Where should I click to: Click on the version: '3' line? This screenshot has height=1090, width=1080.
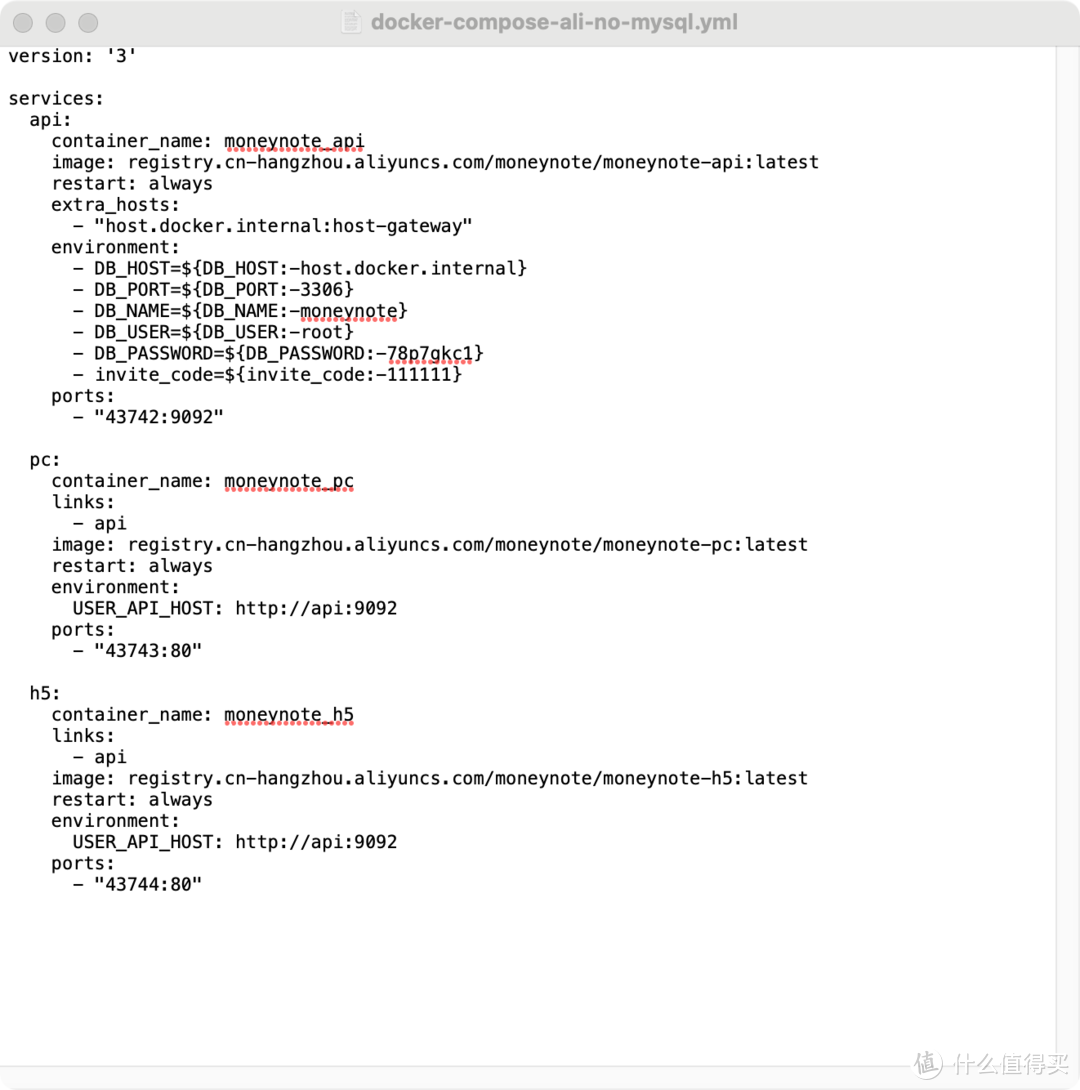(x=72, y=56)
